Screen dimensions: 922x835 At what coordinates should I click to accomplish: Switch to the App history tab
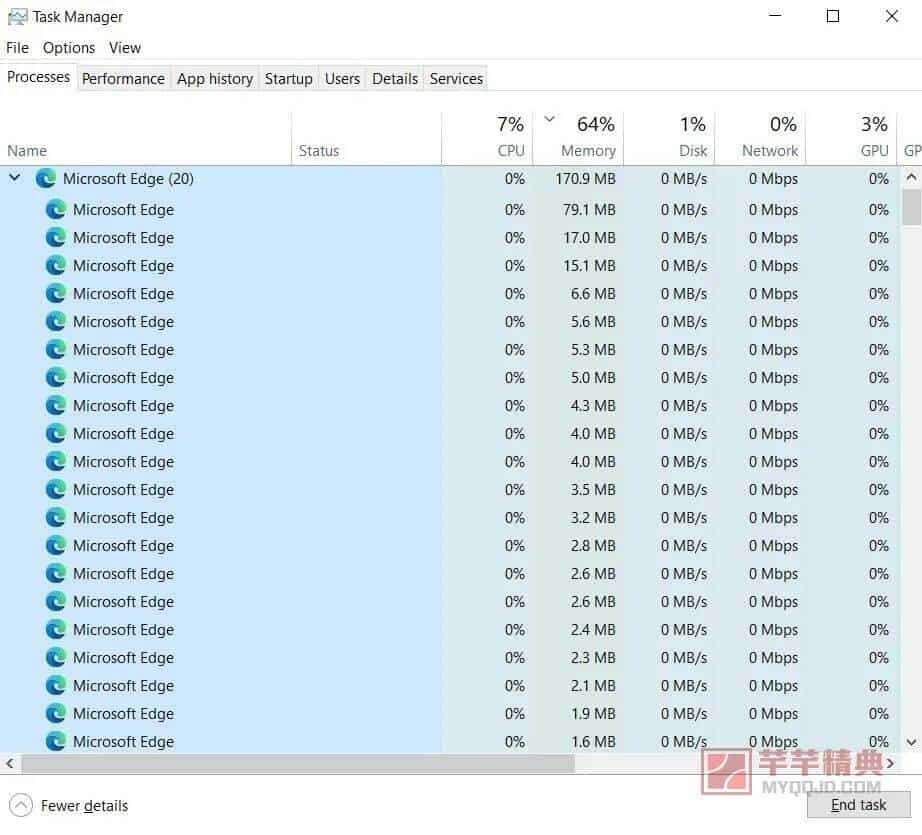pyautogui.click(x=215, y=79)
